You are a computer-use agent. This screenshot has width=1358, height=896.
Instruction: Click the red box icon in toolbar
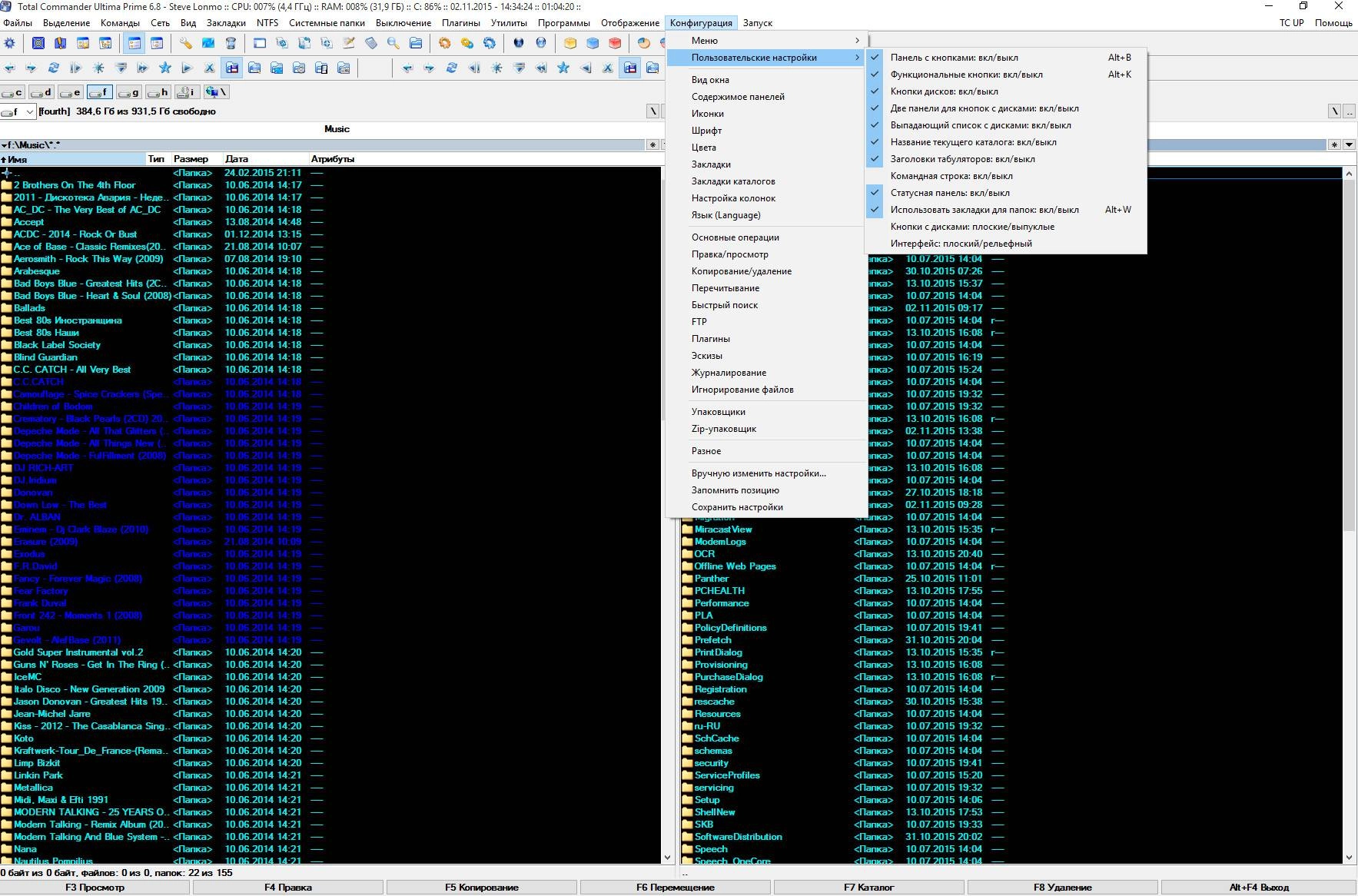pyautogui.click(x=615, y=43)
